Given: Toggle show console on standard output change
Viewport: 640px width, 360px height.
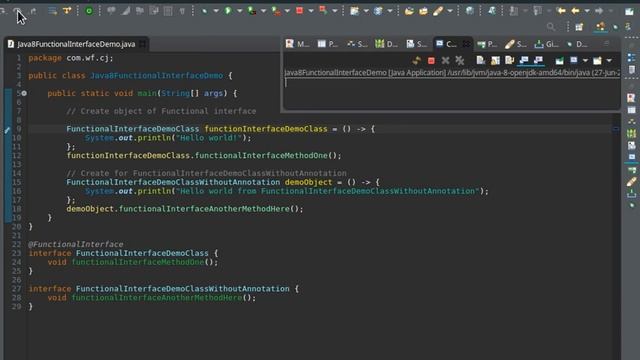Looking at the screenshot, I should click(x=524, y=61).
